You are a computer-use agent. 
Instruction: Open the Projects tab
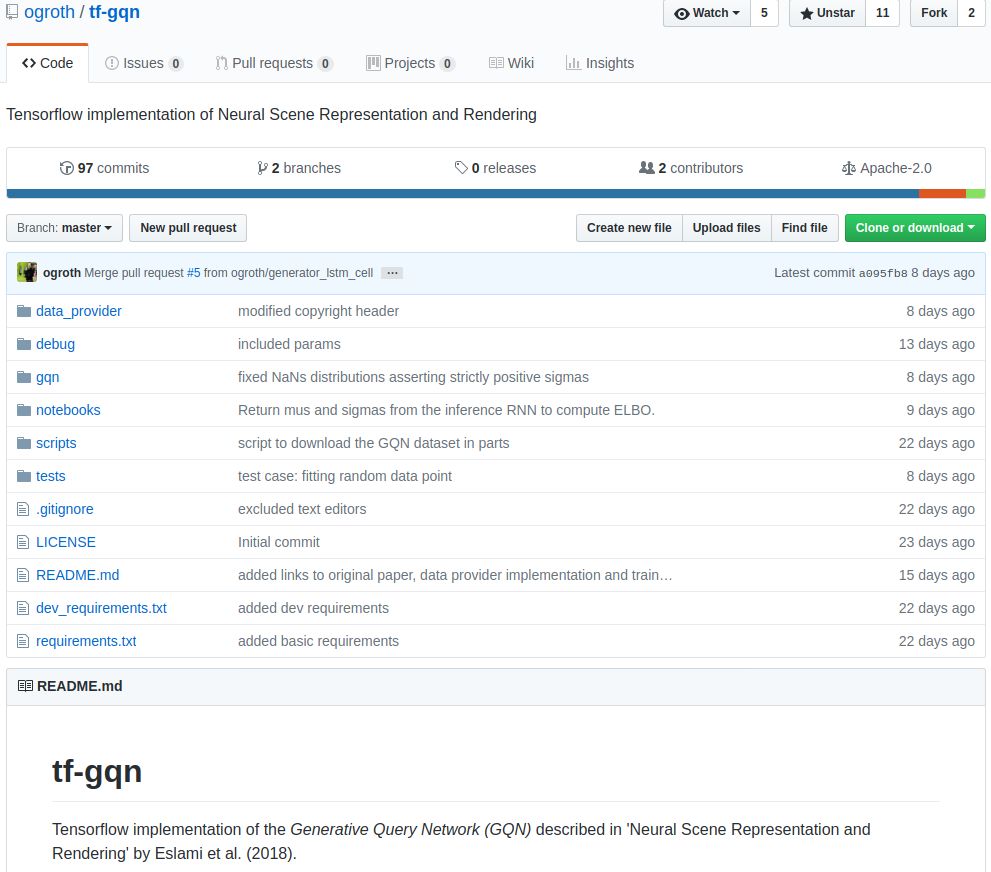(410, 63)
